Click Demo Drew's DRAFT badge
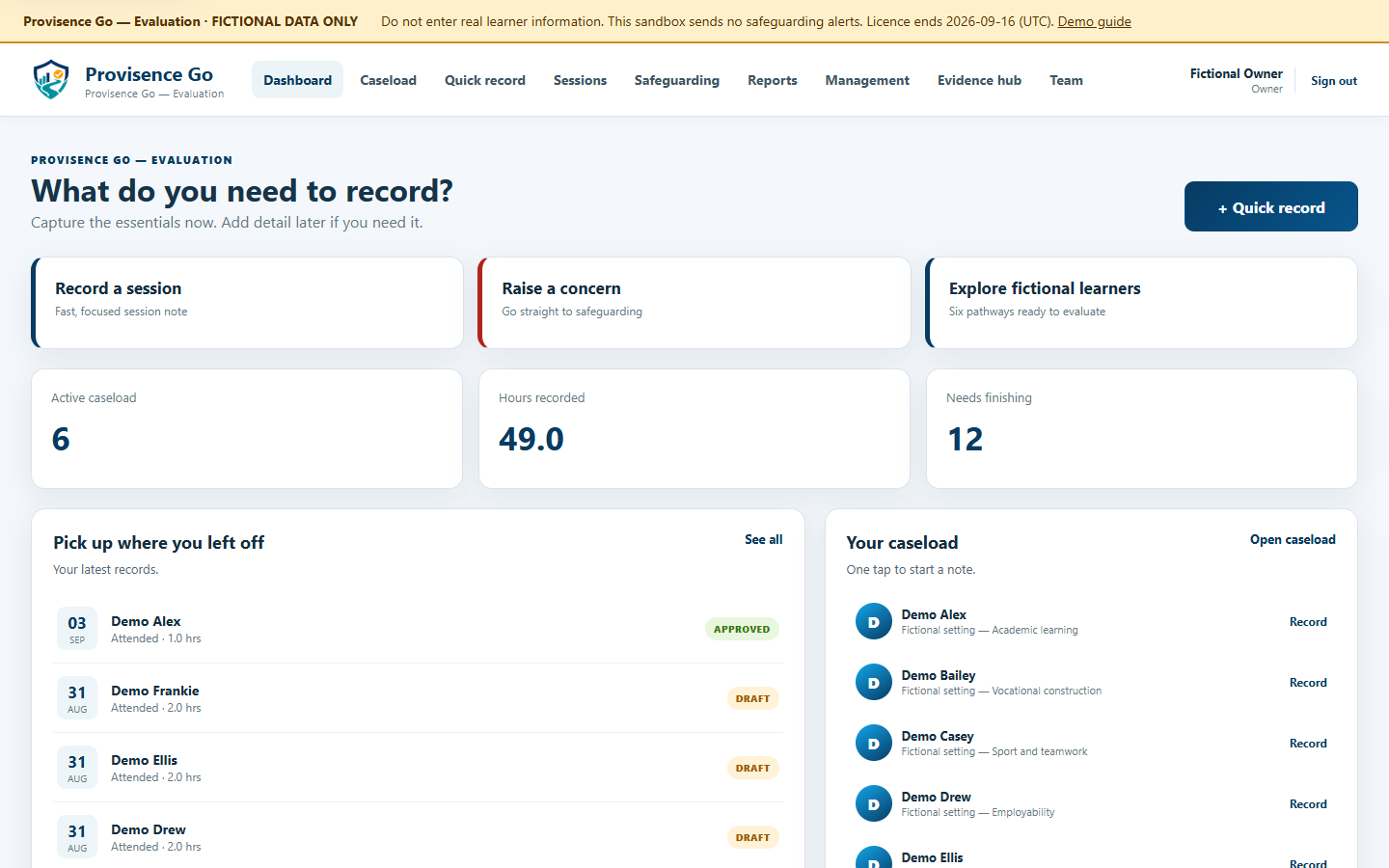Screen dimensions: 1389x868 pyautogui.click(x=752, y=837)
